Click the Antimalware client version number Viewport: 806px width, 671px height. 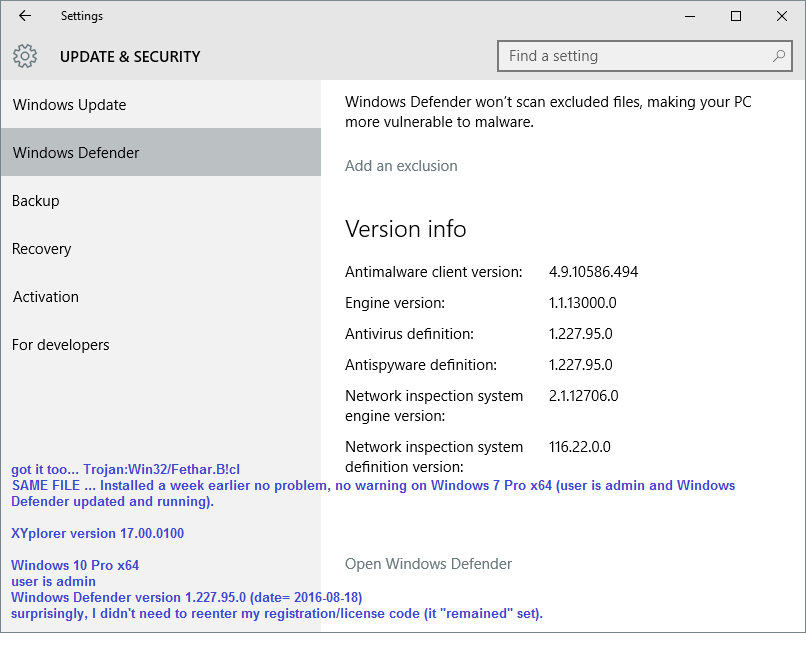pos(593,271)
